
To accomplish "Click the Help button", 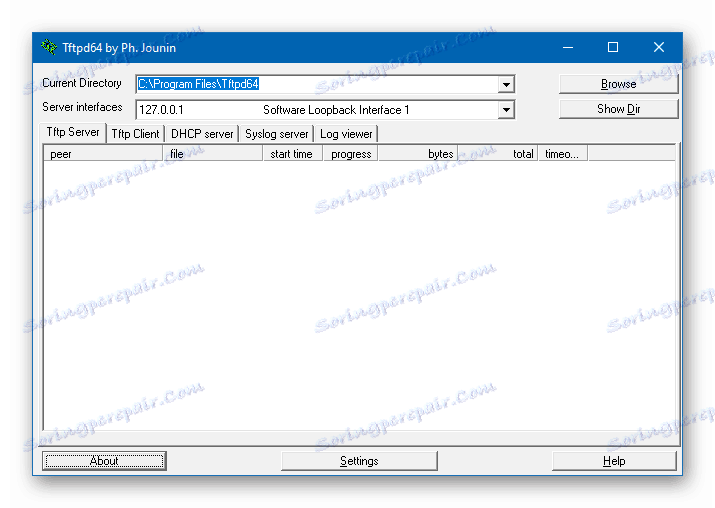I will pos(614,461).
